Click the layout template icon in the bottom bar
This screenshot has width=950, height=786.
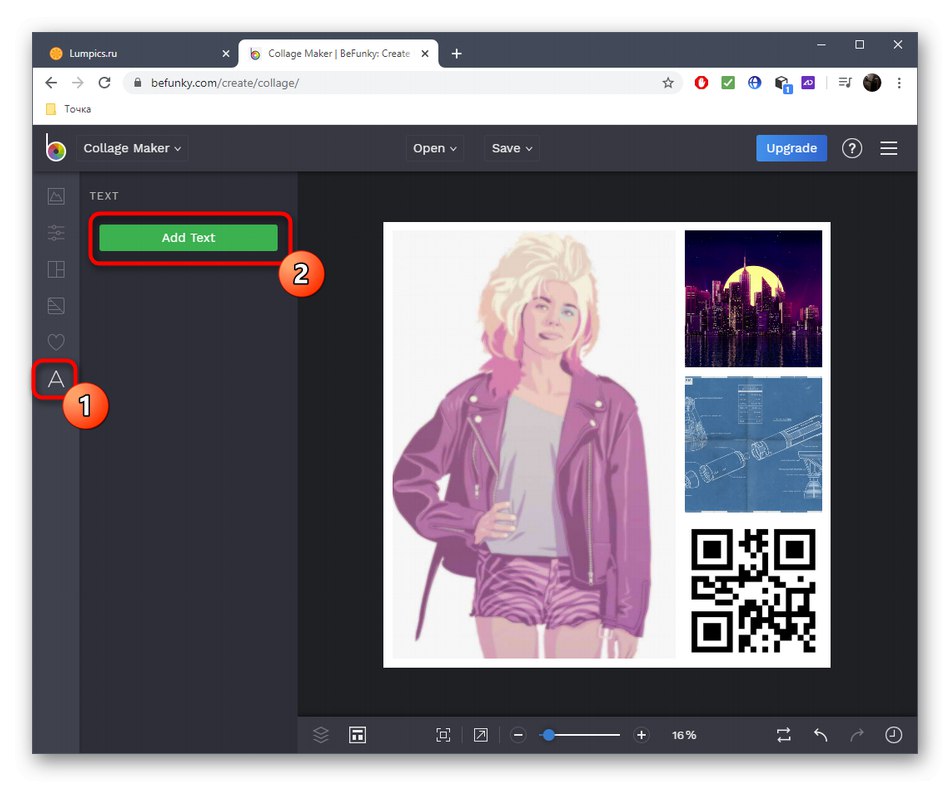tap(357, 735)
